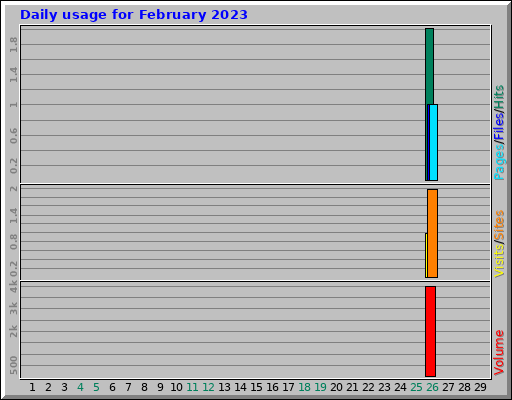
Task: Click the 4k Volume axis label
Action: [13, 287]
